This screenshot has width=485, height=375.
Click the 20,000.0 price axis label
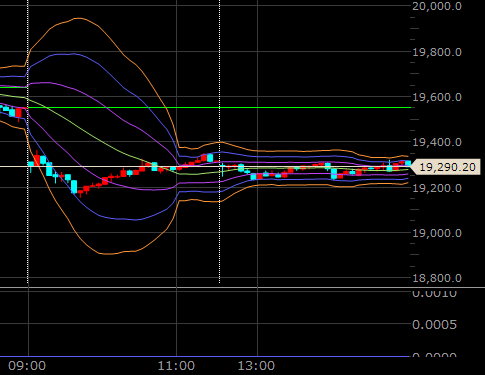point(437,6)
